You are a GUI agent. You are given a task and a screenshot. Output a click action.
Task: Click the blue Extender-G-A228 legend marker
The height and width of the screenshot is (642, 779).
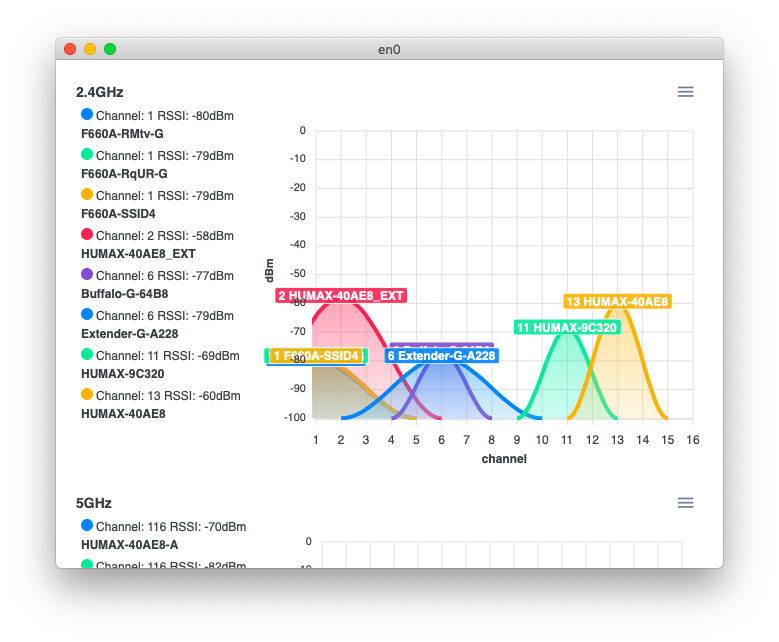tap(87, 315)
